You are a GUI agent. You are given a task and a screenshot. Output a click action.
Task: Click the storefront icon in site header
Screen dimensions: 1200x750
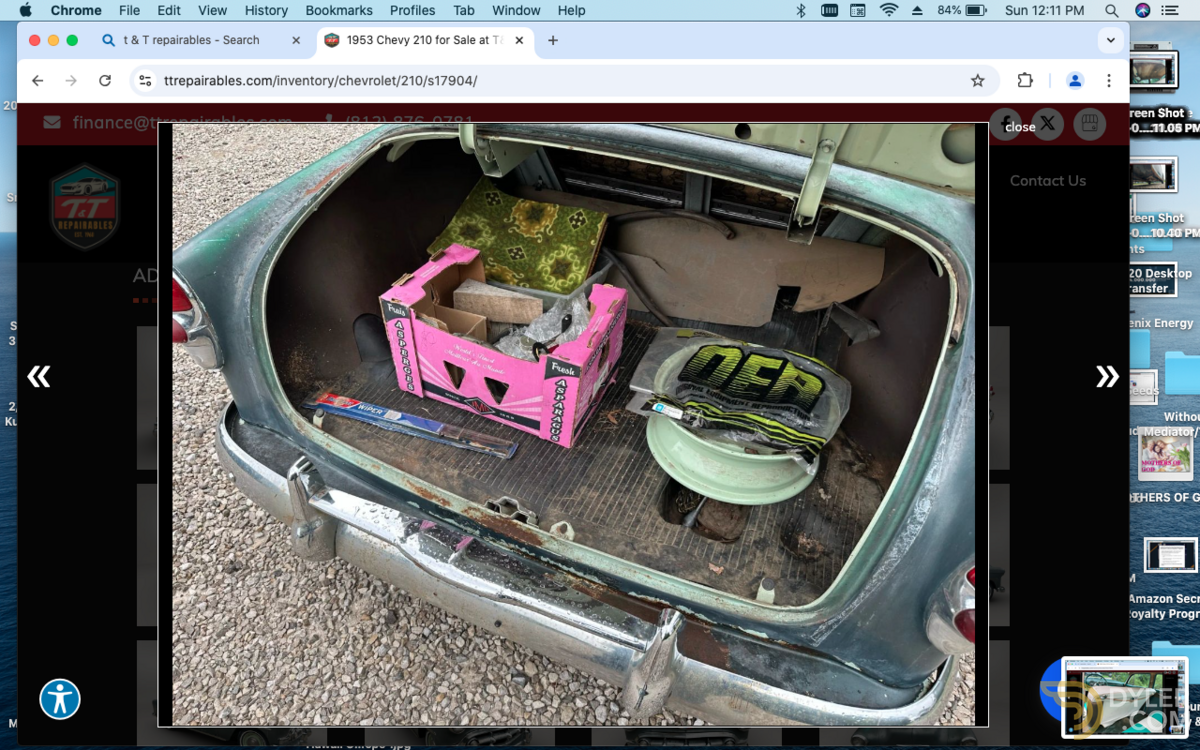click(1090, 123)
